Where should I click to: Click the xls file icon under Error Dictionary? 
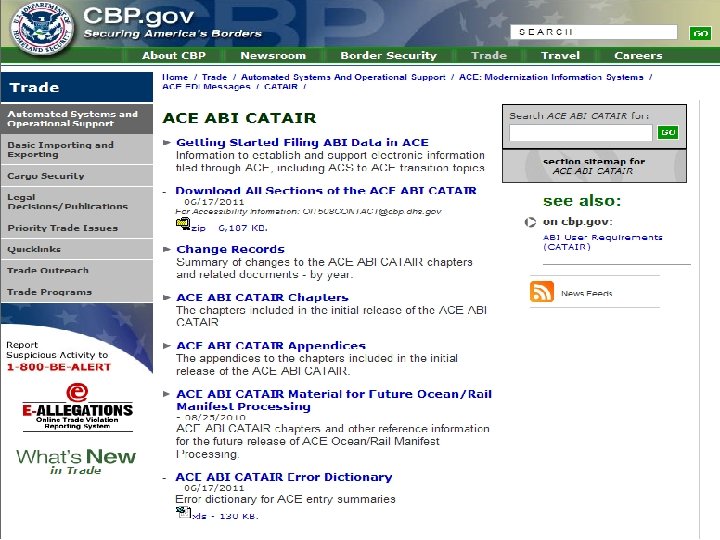pos(183,512)
